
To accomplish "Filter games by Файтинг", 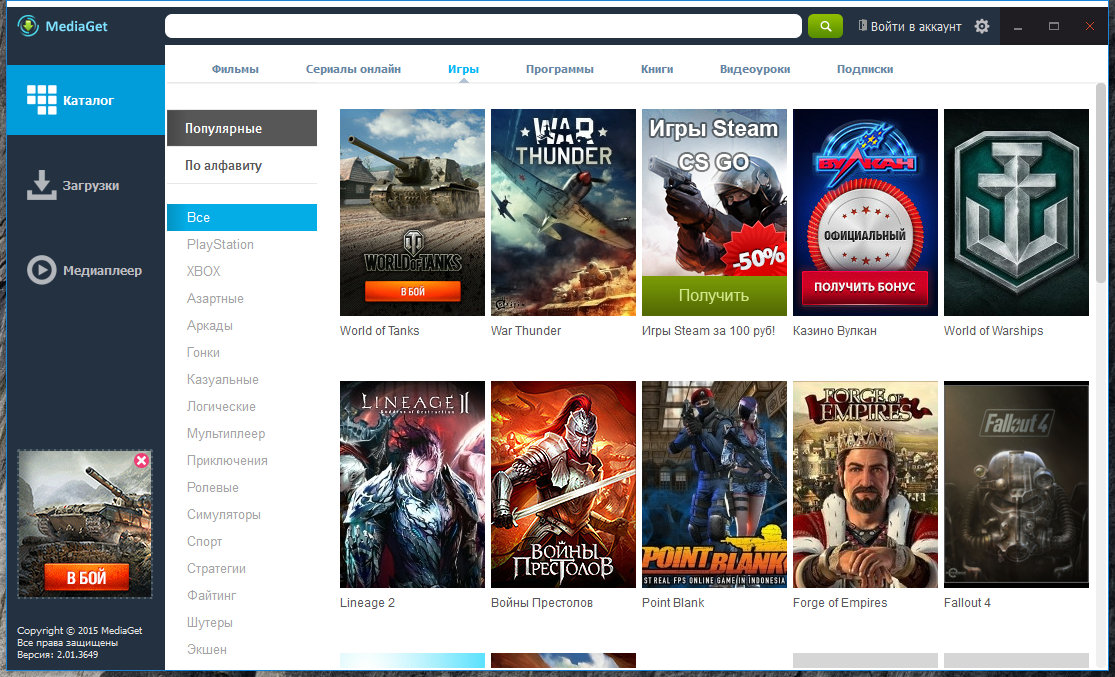I will click(211, 596).
